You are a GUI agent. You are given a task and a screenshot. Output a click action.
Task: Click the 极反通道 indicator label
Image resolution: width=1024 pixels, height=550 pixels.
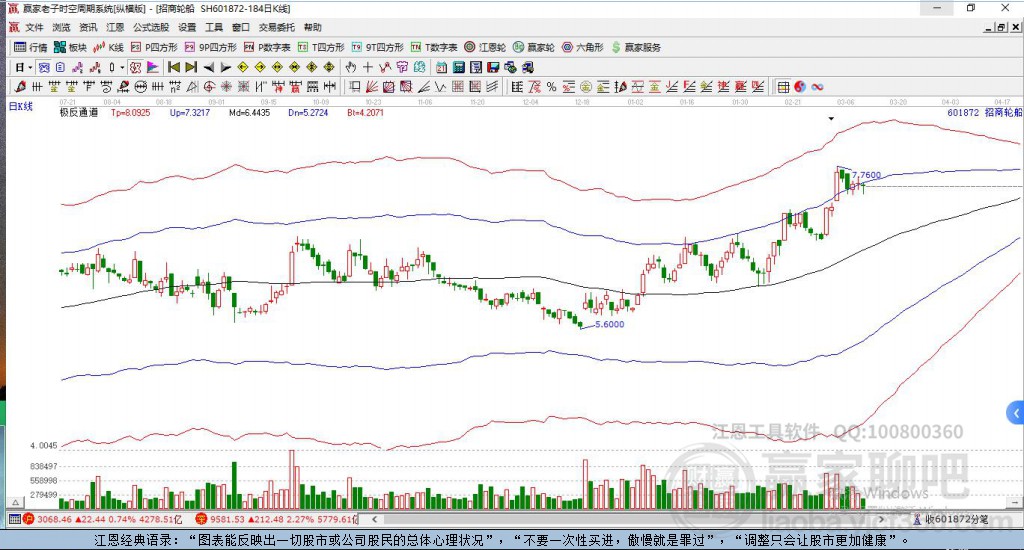[78, 112]
